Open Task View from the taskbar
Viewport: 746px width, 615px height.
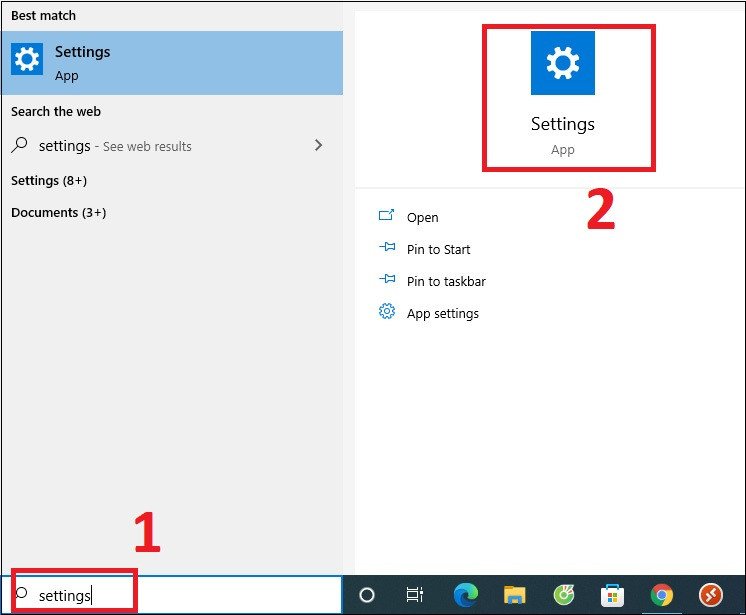click(415, 595)
